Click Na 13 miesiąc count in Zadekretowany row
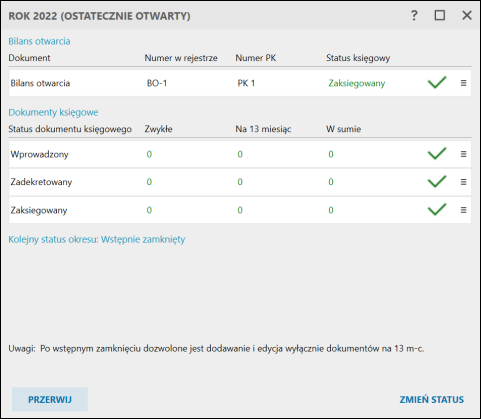Image resolution: width=481 pixels, height=419 pixels. pyautogui.click(x=240, y=182)
